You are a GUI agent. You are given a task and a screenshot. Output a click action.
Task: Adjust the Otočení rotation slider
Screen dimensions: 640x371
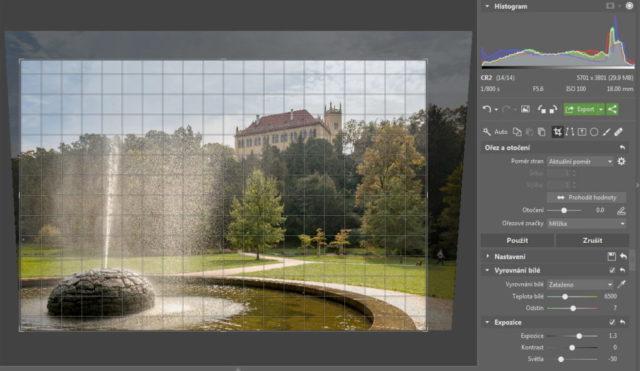point(564,210)
